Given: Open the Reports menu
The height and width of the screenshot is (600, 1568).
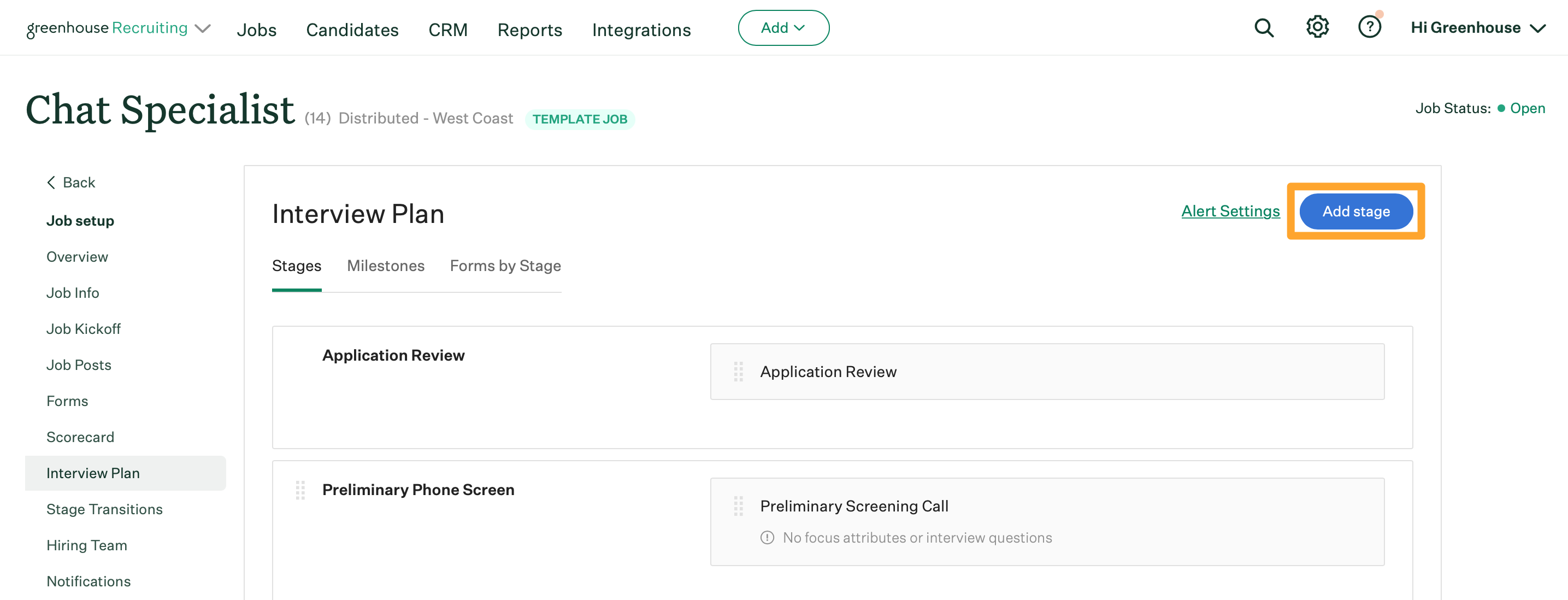Looking at the screenshot, I should (x=529, y=30).
